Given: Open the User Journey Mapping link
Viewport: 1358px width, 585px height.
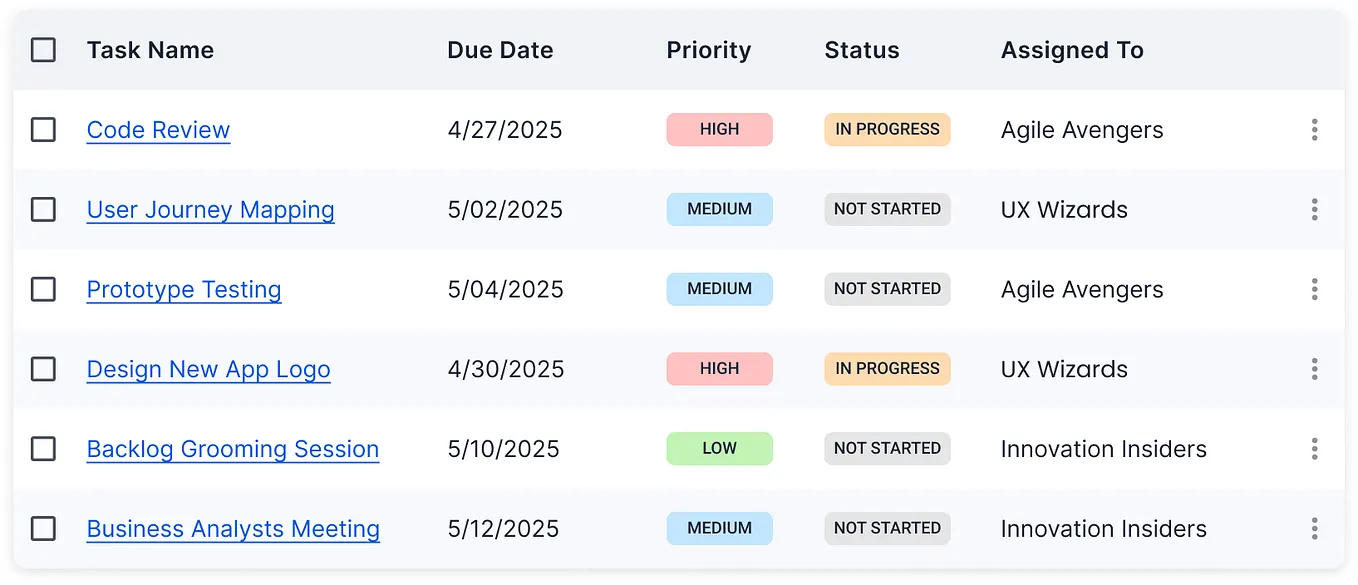Looking at the screenshot, I should (210, 210).
